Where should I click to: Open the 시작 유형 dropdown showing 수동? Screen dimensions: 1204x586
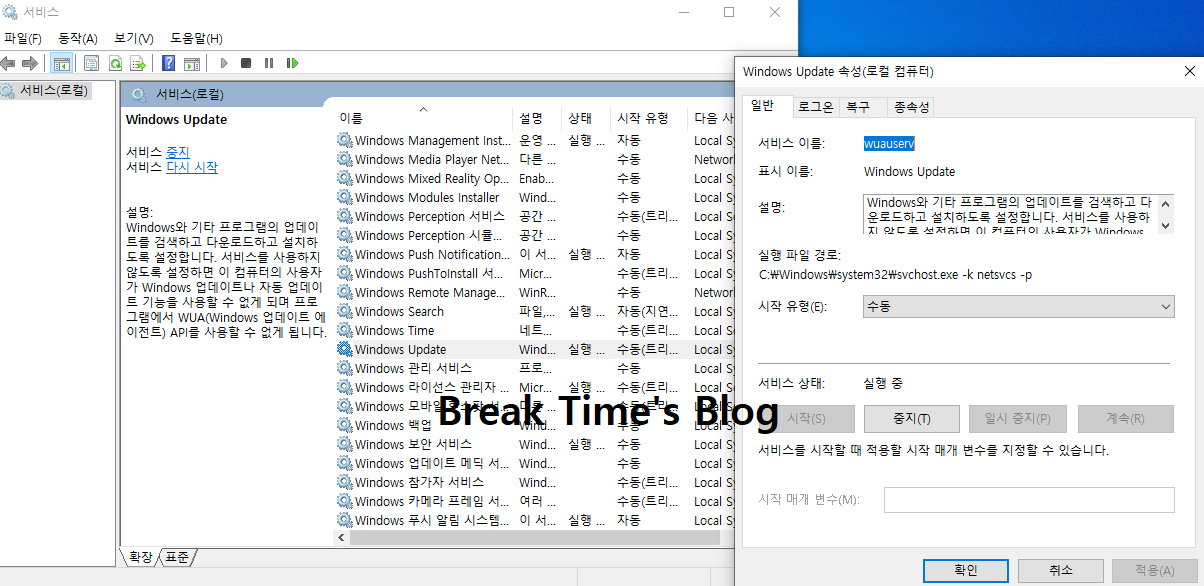(1019, 306)
